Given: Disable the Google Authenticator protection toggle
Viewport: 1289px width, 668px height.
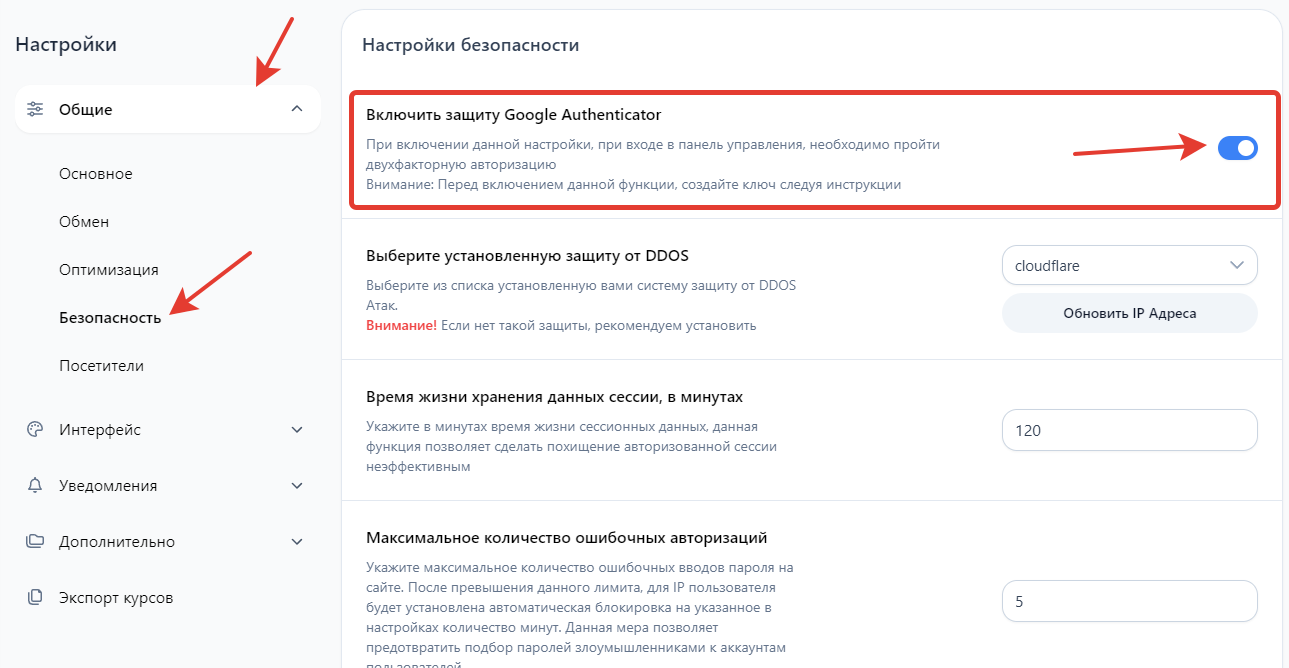Looking at the screenshot, I should tap(1237, 148).
